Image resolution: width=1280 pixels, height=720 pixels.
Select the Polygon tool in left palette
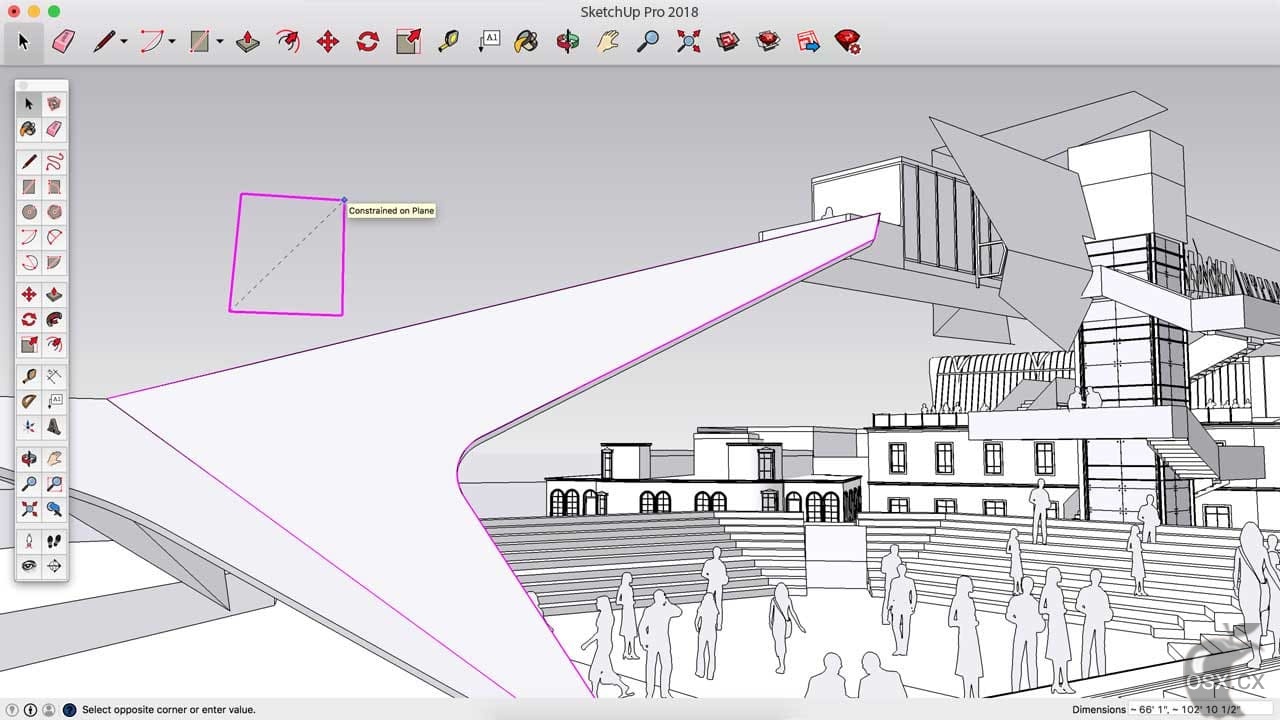point(54,212)
